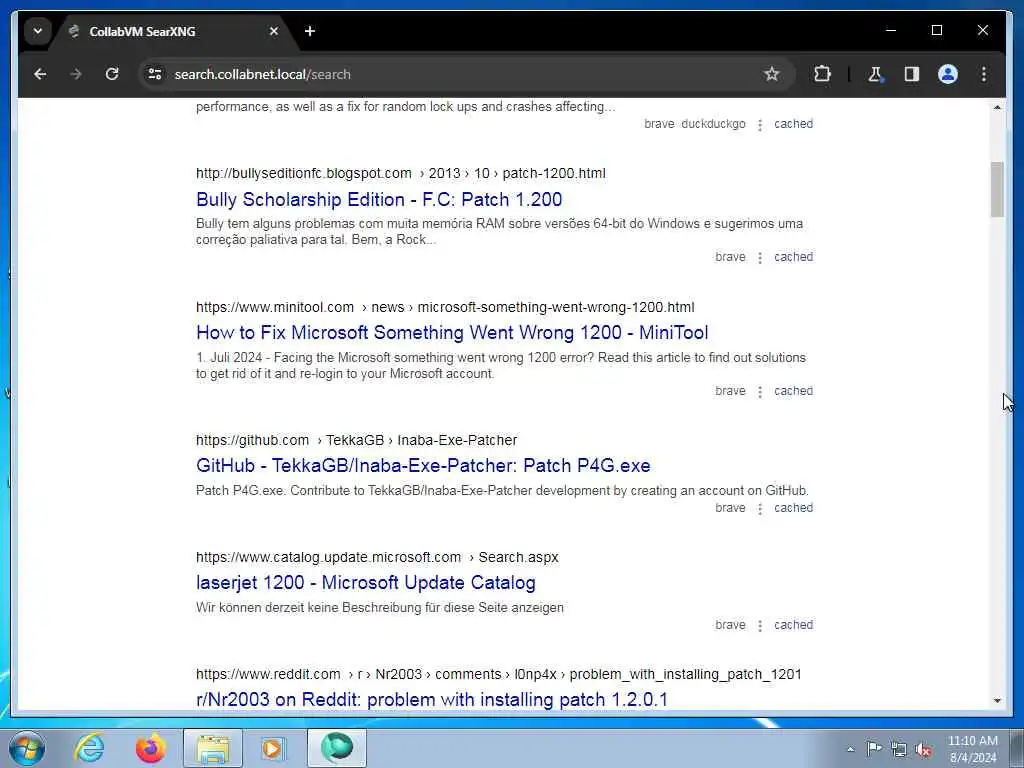The width and height of the screenshot is (1024, 768).
Task: Click duckduckgo engine label in top result
Action: pyautogui.click(x=713, y=123)
